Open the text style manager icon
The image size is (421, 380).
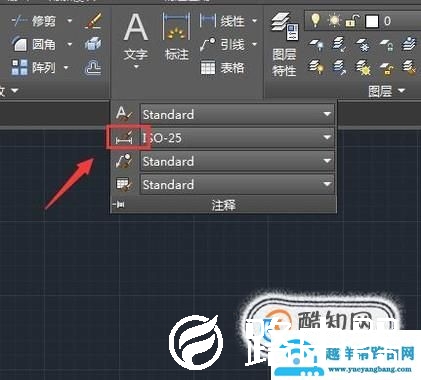point(124,114)
